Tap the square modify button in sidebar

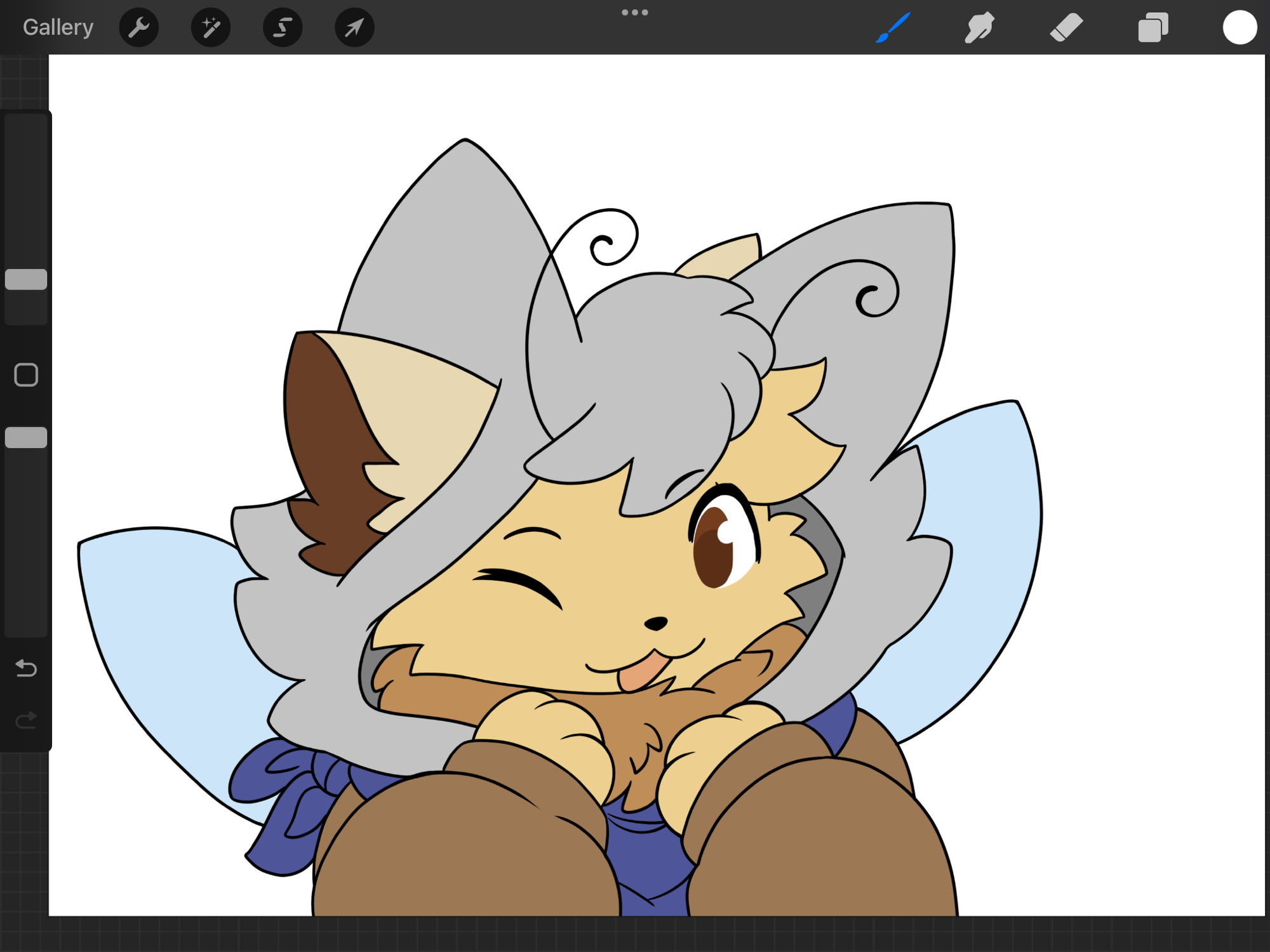(x=26, y=375)
